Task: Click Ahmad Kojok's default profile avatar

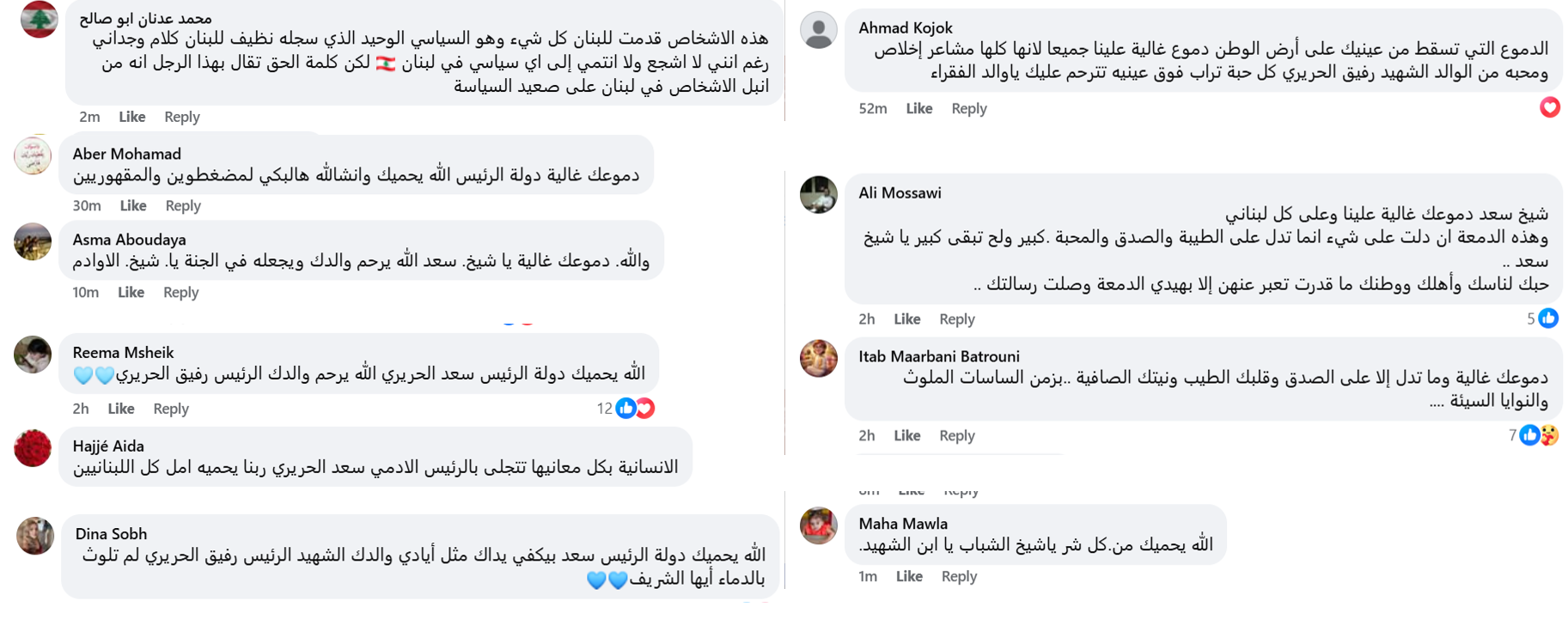Action: 818,31
